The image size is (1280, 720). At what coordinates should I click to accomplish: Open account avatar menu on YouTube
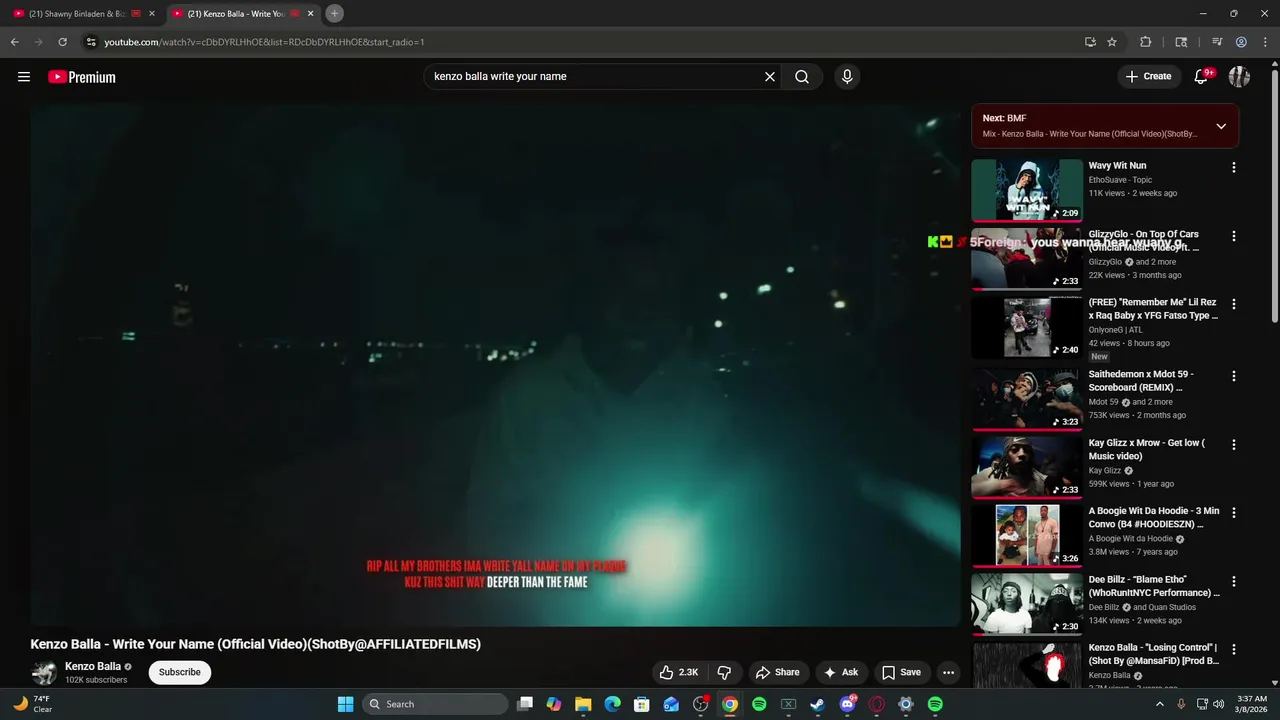point(1239,77)
